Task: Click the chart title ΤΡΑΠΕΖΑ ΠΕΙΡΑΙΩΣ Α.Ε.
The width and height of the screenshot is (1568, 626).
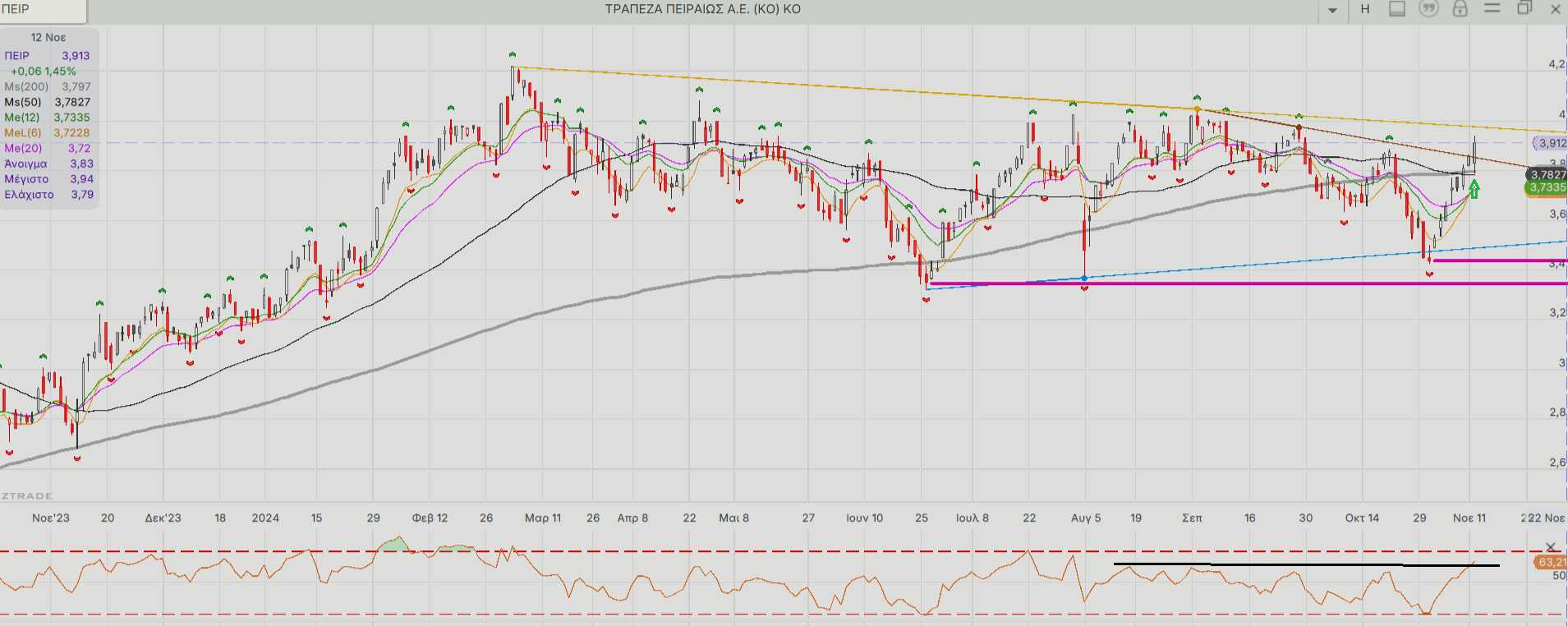Action: (x=703, y=9)
